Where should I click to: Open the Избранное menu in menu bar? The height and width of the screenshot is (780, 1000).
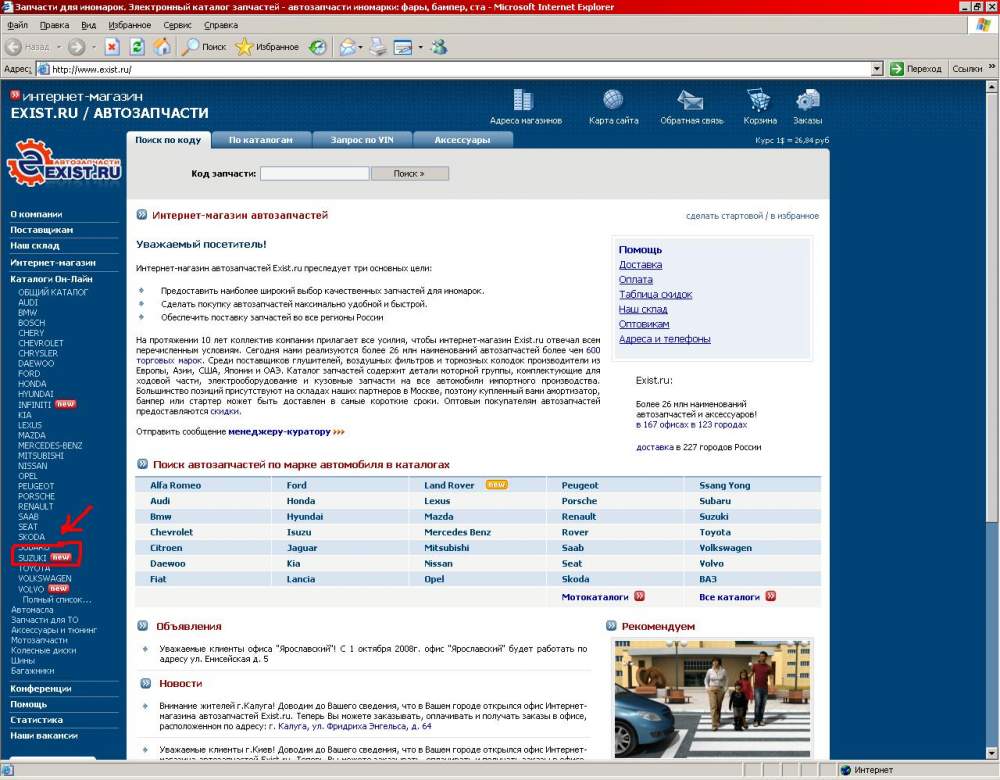(129, 25)
